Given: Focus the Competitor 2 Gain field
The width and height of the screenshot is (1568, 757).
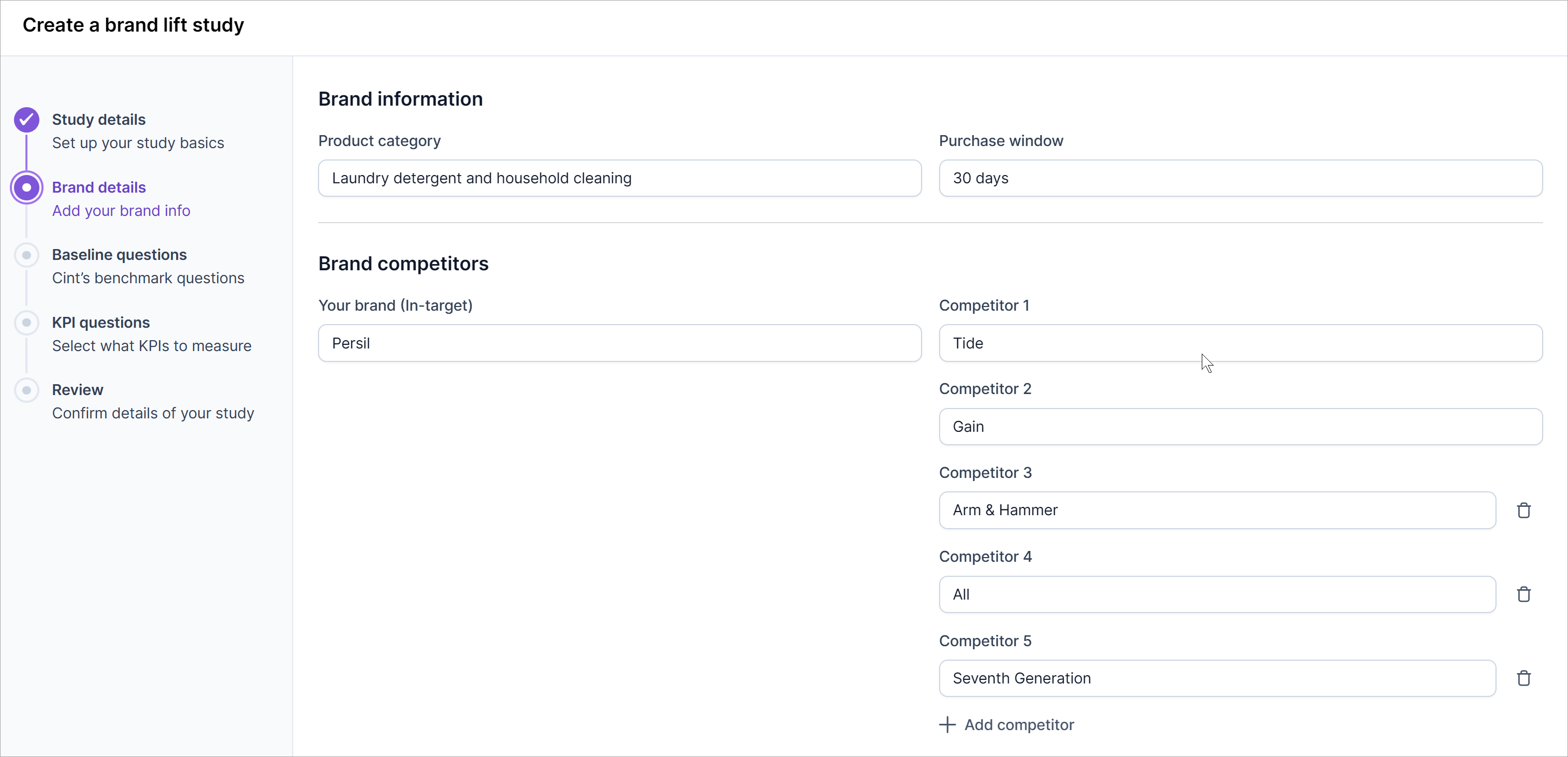Looking at the screenshot, I should pos(1240,427).
